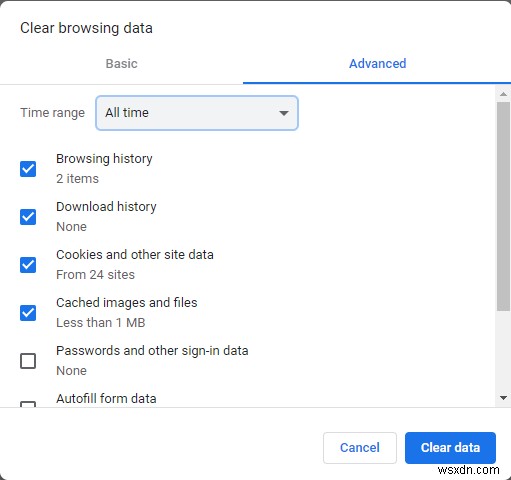Click the Clear data button
Screen dimensions: 511x480
450,448
